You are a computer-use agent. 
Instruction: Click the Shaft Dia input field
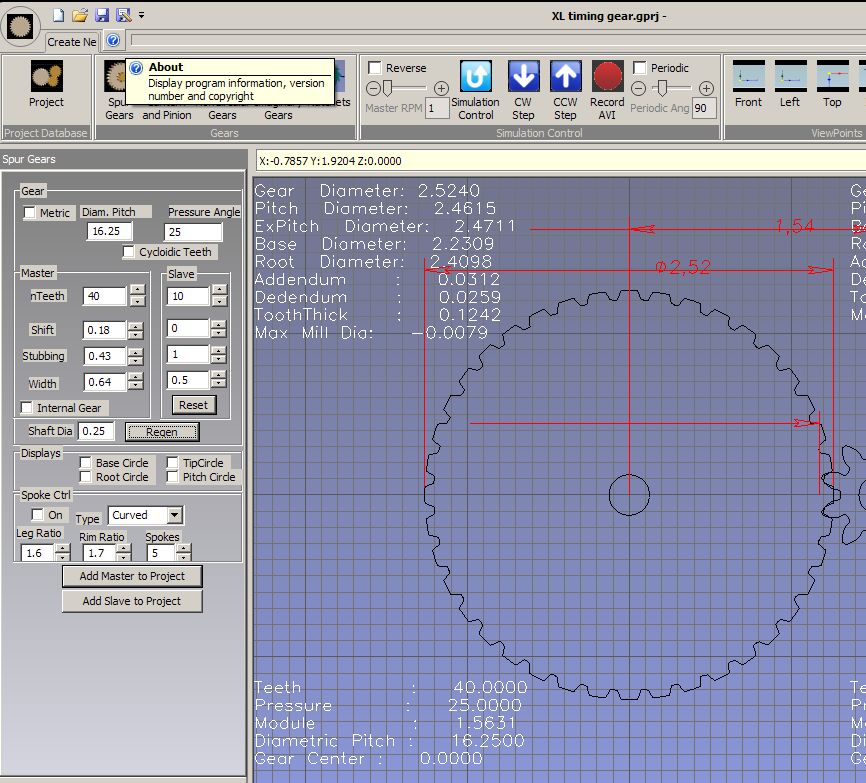point(96,431)
